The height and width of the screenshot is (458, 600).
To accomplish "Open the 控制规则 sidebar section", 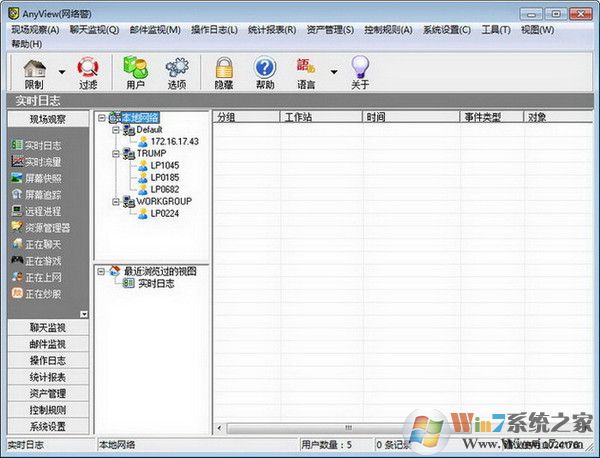I will 48,410.
